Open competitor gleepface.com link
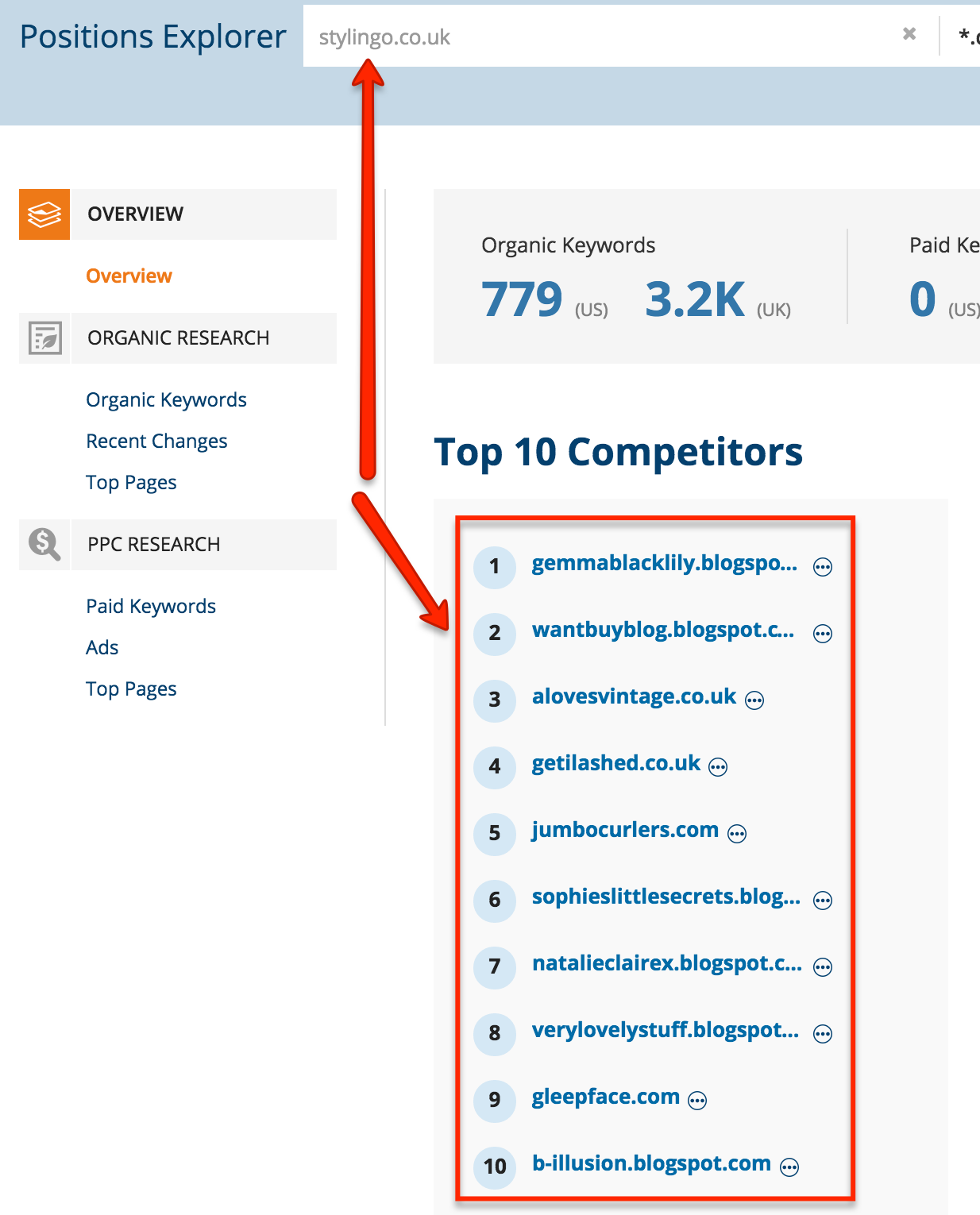 click(606, 1097)
